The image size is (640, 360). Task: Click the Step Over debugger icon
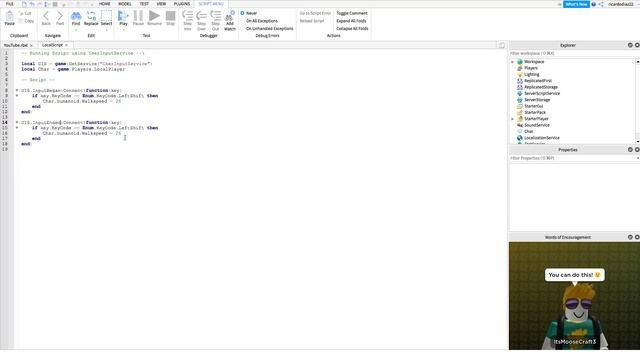tap(202, 16)
